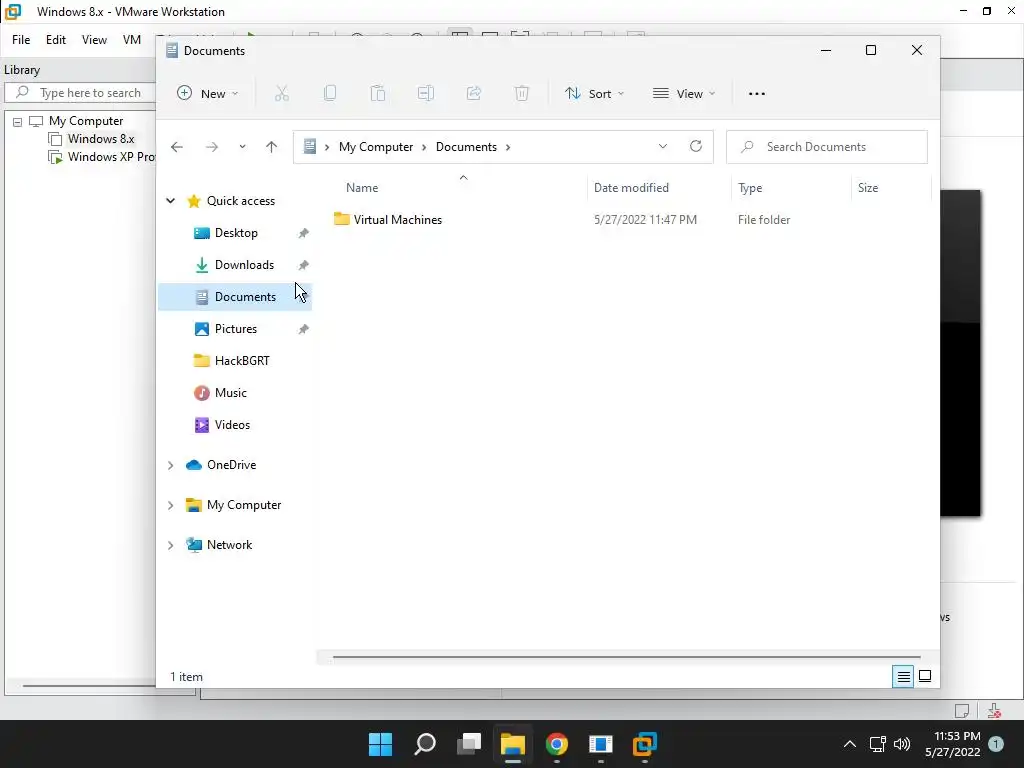Click the blue window app on taskbar
The height and width of the screenshot is (768, 1024).
pos(600,744)
